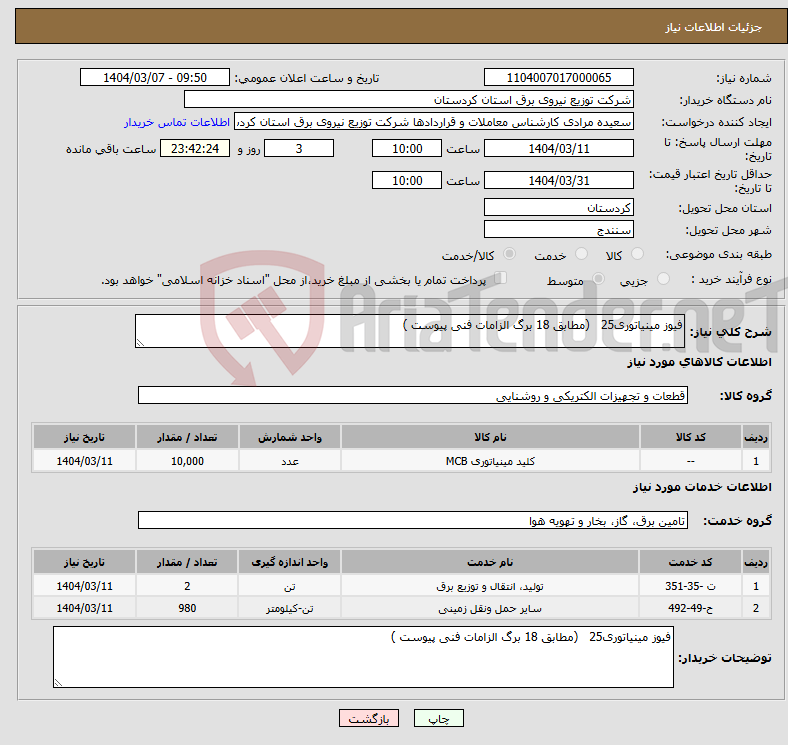Open the اطلاعات تماس خریدار link
The image size is (788, 745).
click(x=177, y=122)
